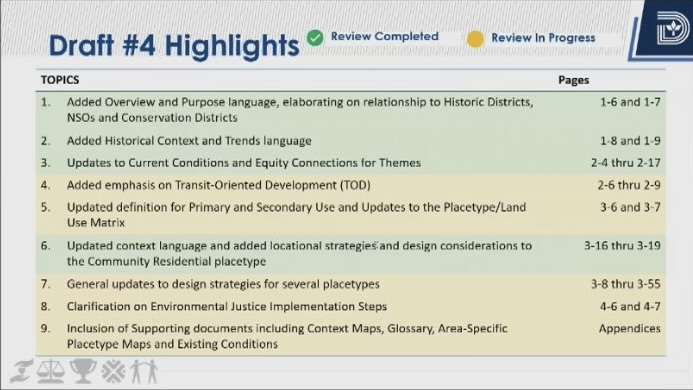Select topic 1 about Overview and Purpose
693x390 pixels.
tap(351, 110)
